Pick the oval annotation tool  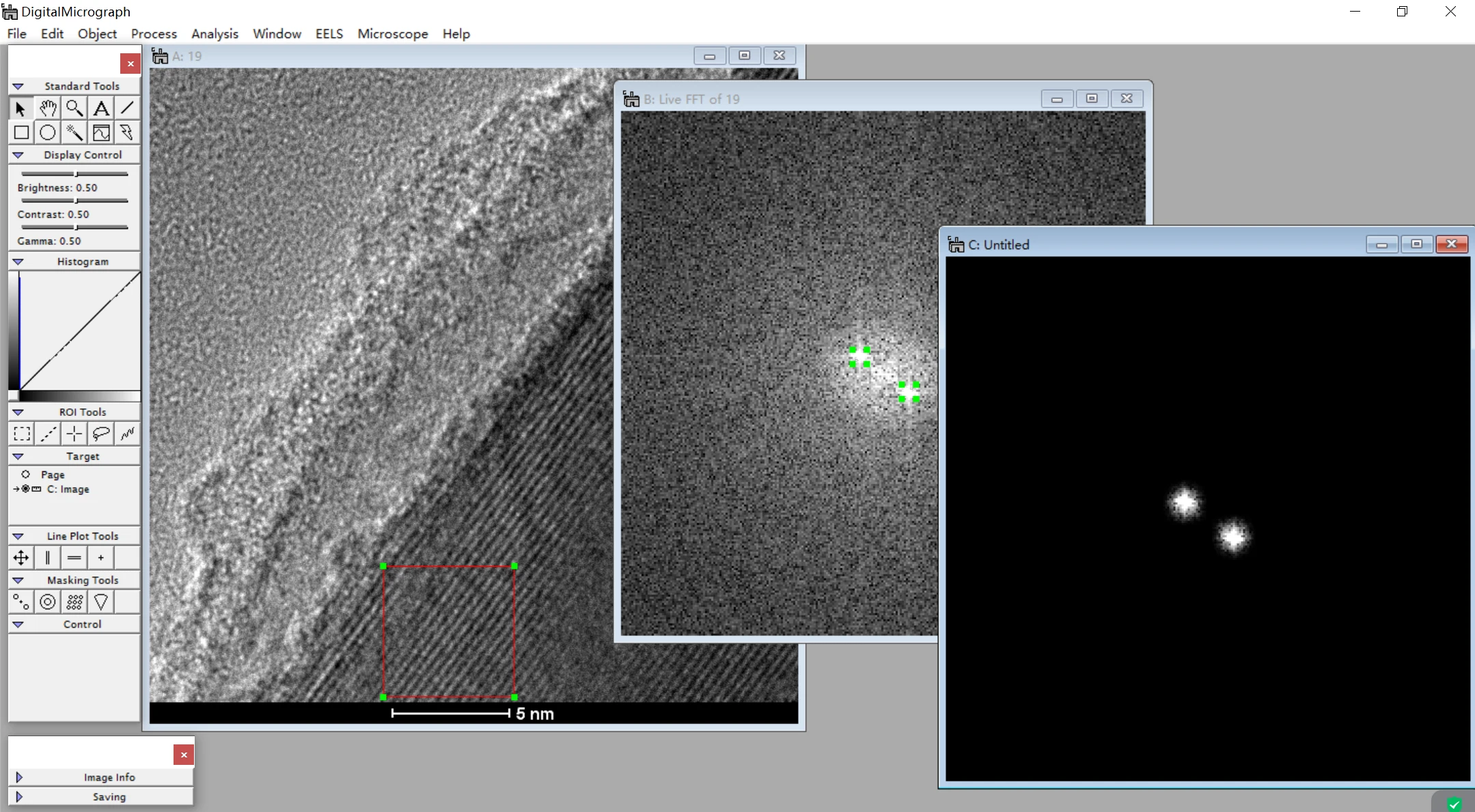click(x=48, y=132)
